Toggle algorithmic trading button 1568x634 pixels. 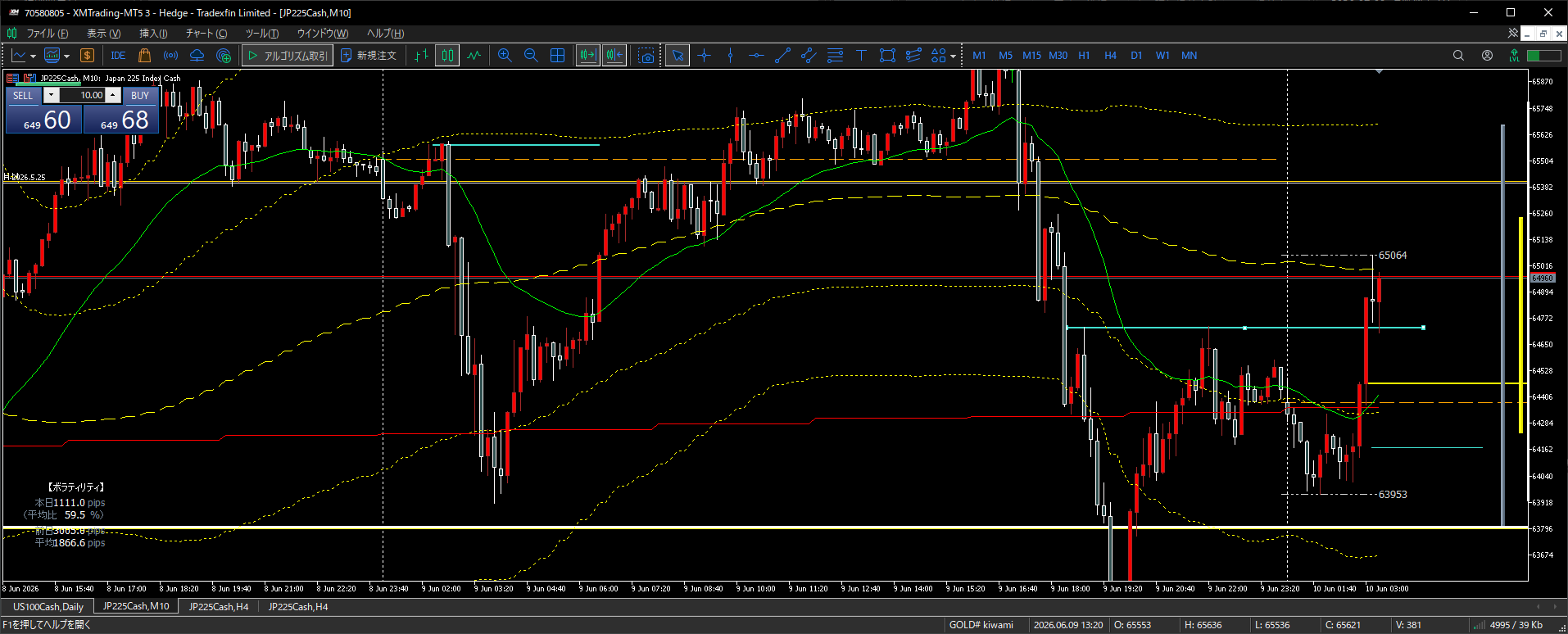pyautogui.click(x=287, y=56)
